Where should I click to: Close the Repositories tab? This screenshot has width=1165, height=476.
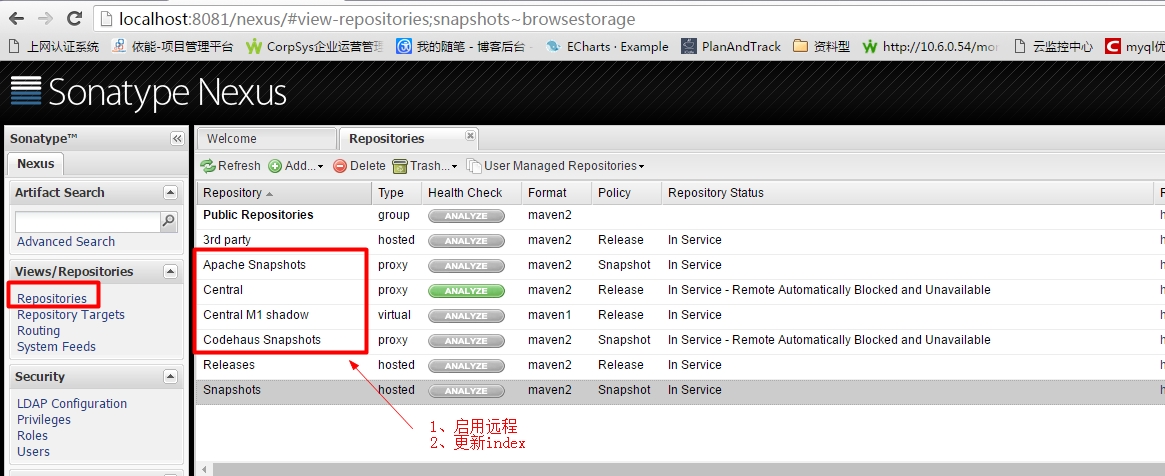470,135
